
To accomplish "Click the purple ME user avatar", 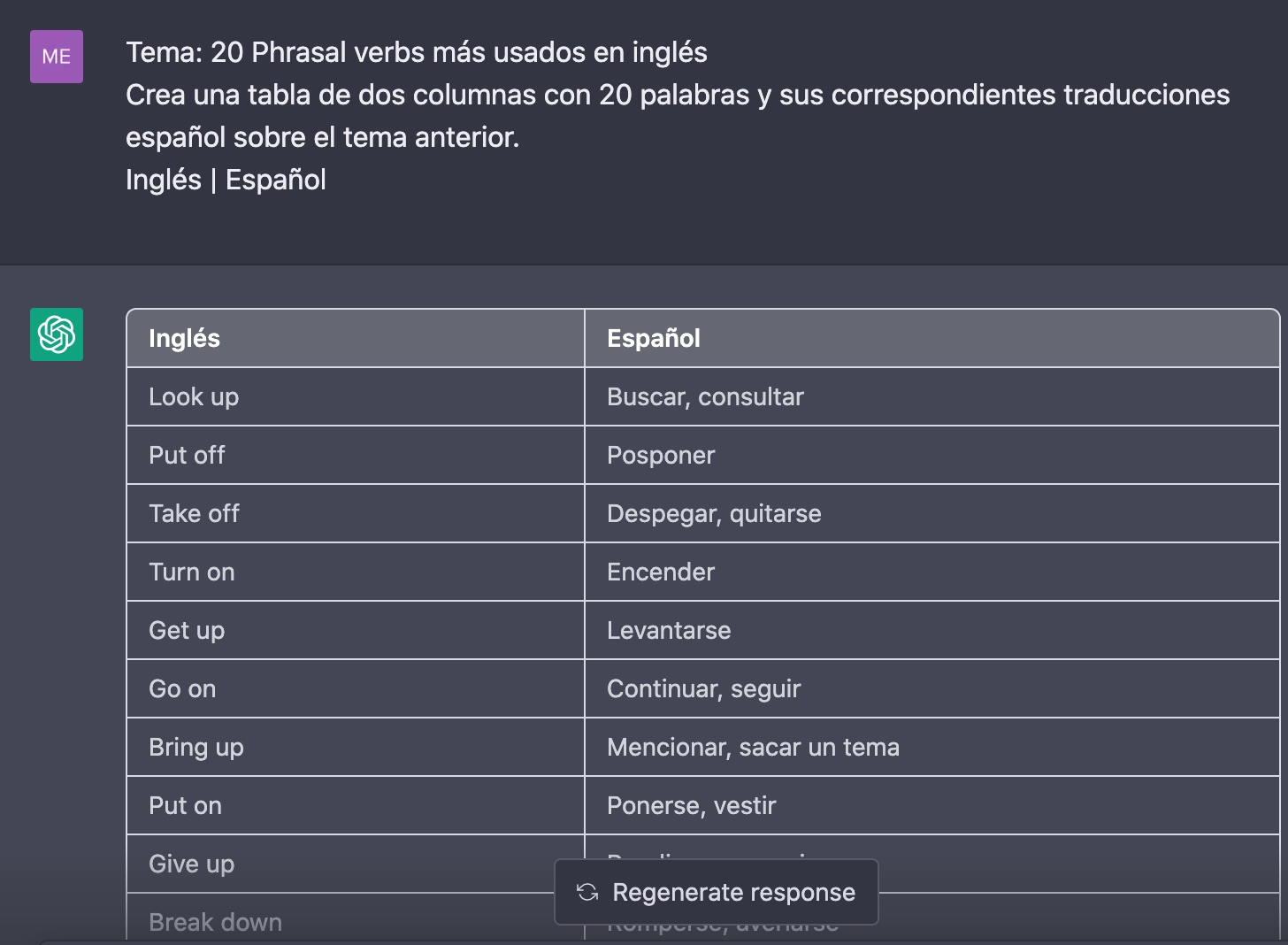I will [57, 57].
